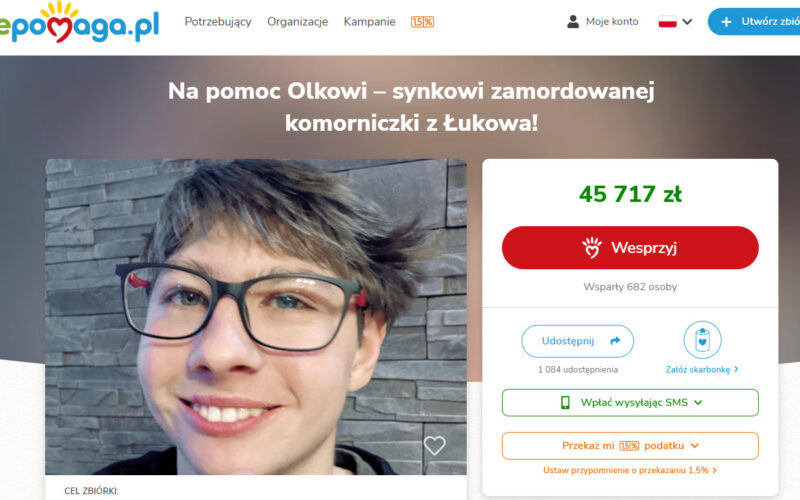Click the share arrow icon in Udostępnij
Screen dimensions: 800x500
[615, 341]
